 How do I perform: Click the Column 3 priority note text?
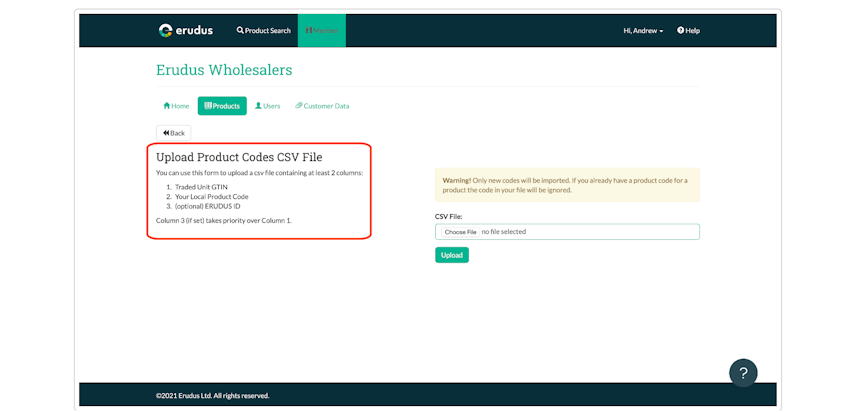click(x=224, y=220)
